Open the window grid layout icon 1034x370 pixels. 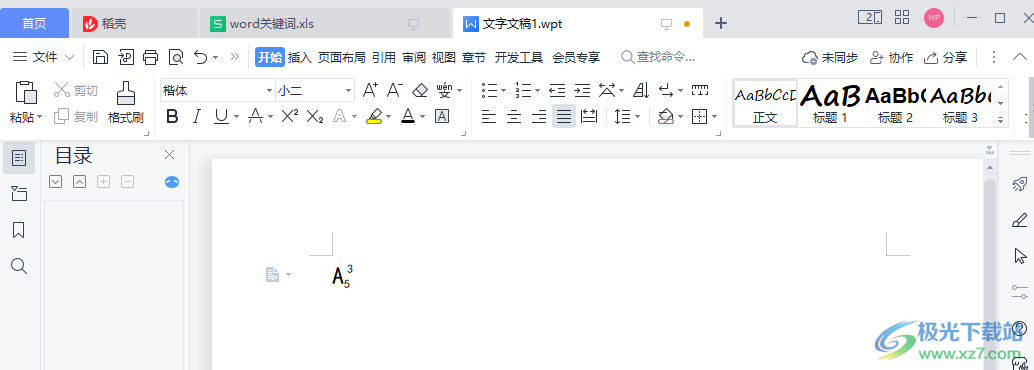902,18
